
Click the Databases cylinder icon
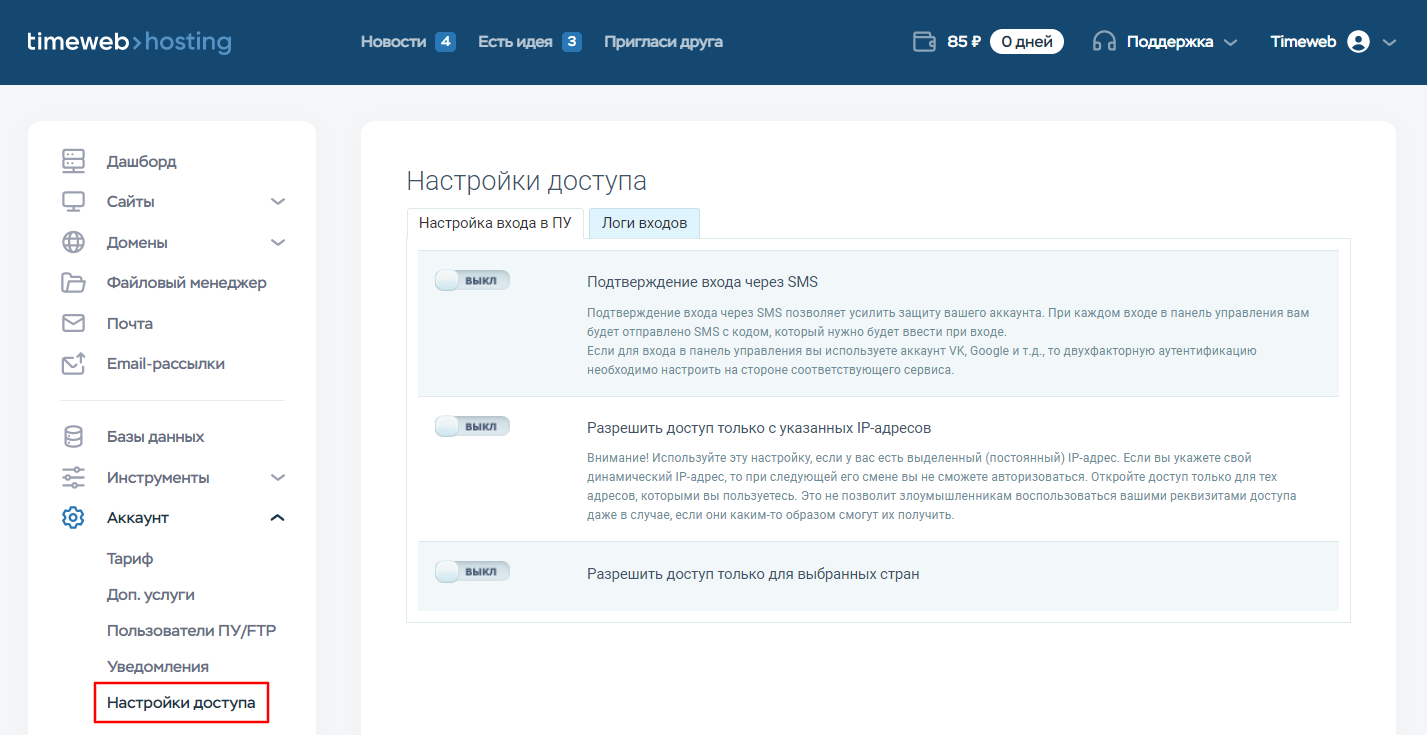pos(73,437)
